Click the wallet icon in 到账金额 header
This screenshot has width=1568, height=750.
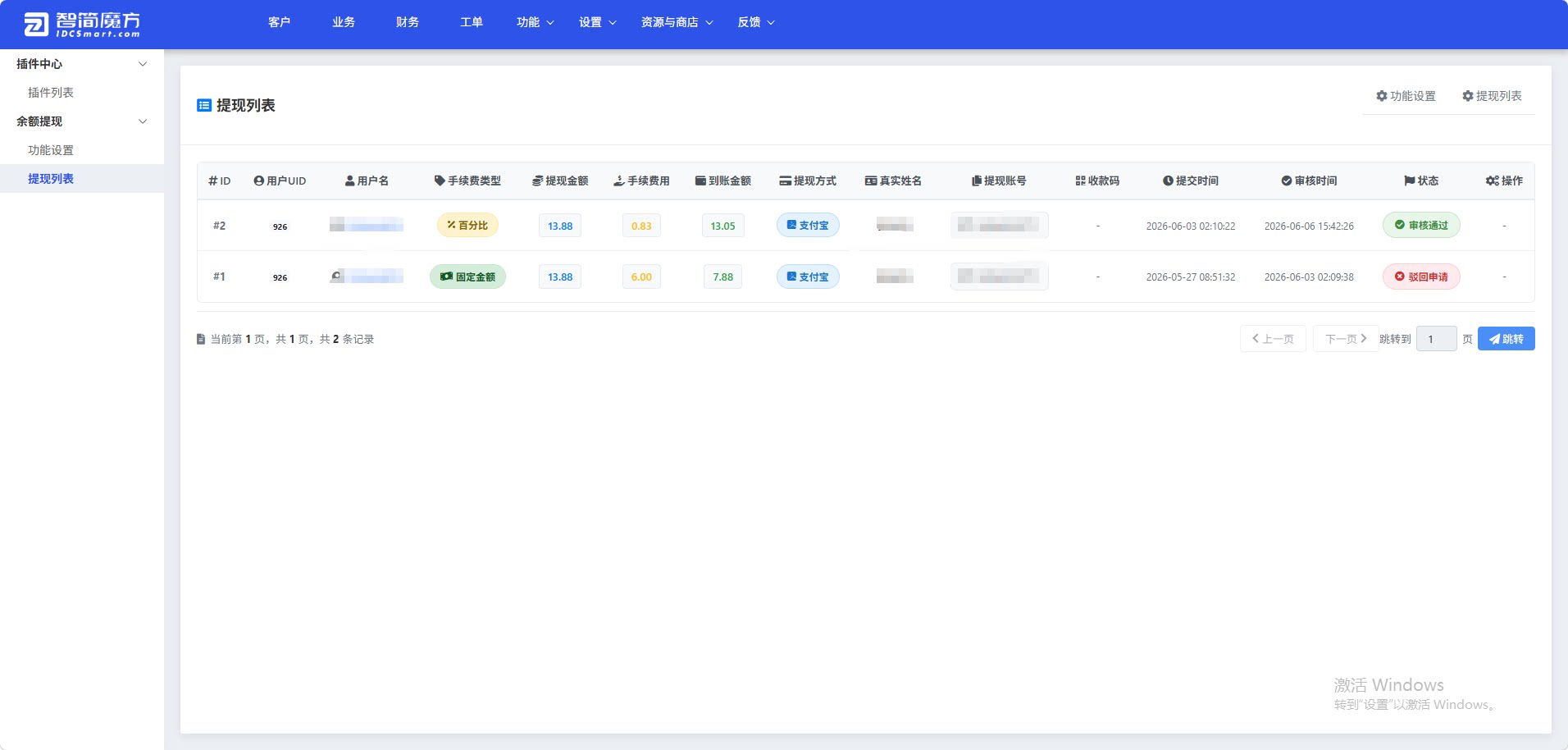click(700, 181)
